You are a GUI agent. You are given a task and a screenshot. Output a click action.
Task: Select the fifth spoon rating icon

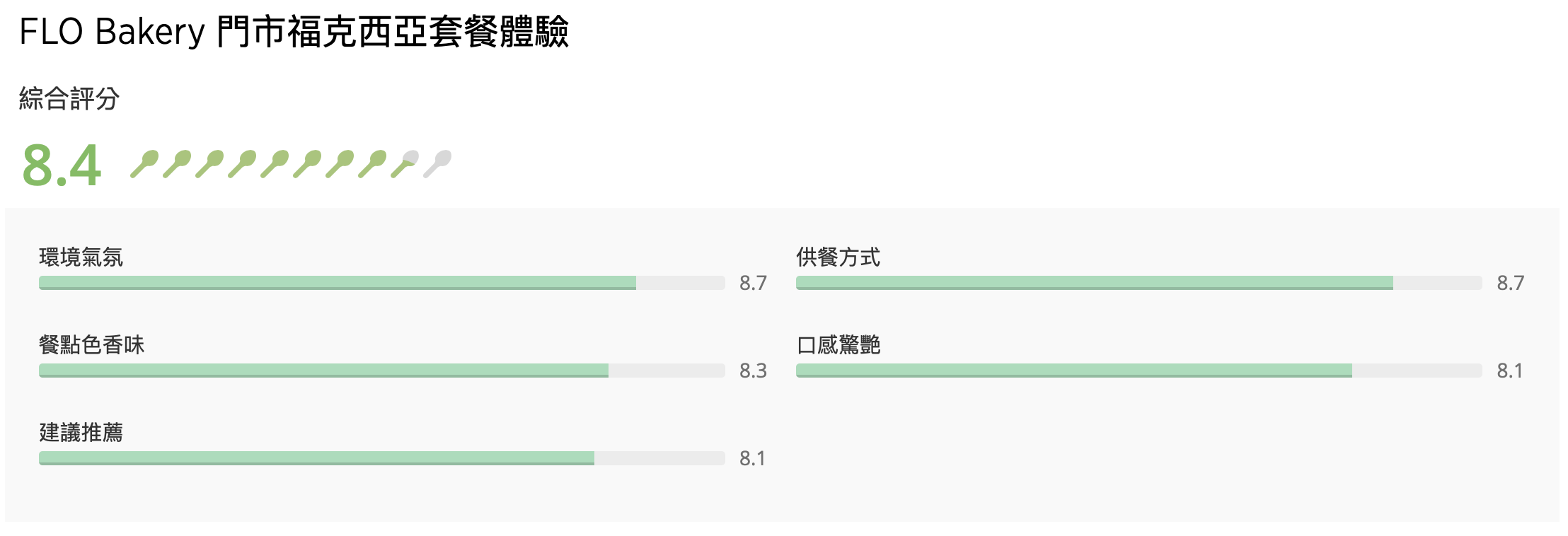tap(275, 164)
